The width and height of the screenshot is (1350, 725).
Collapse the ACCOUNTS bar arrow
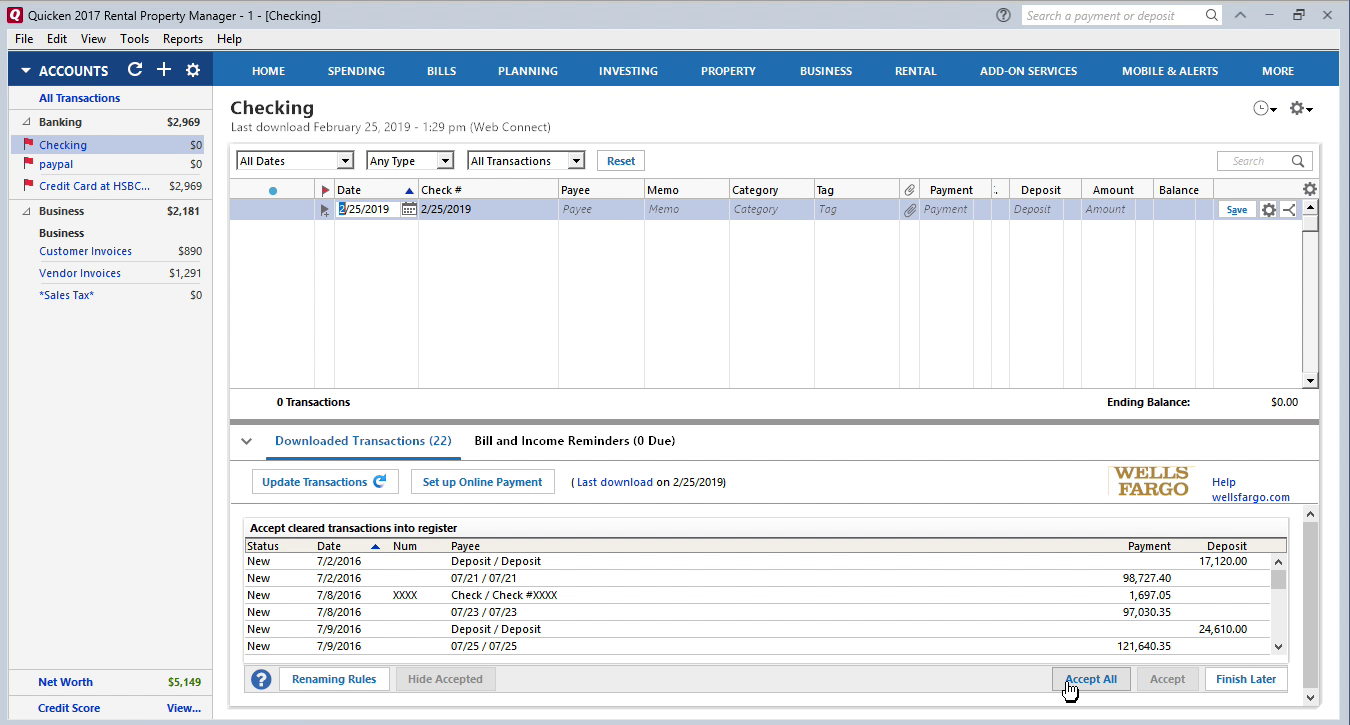tap(26, 71)
